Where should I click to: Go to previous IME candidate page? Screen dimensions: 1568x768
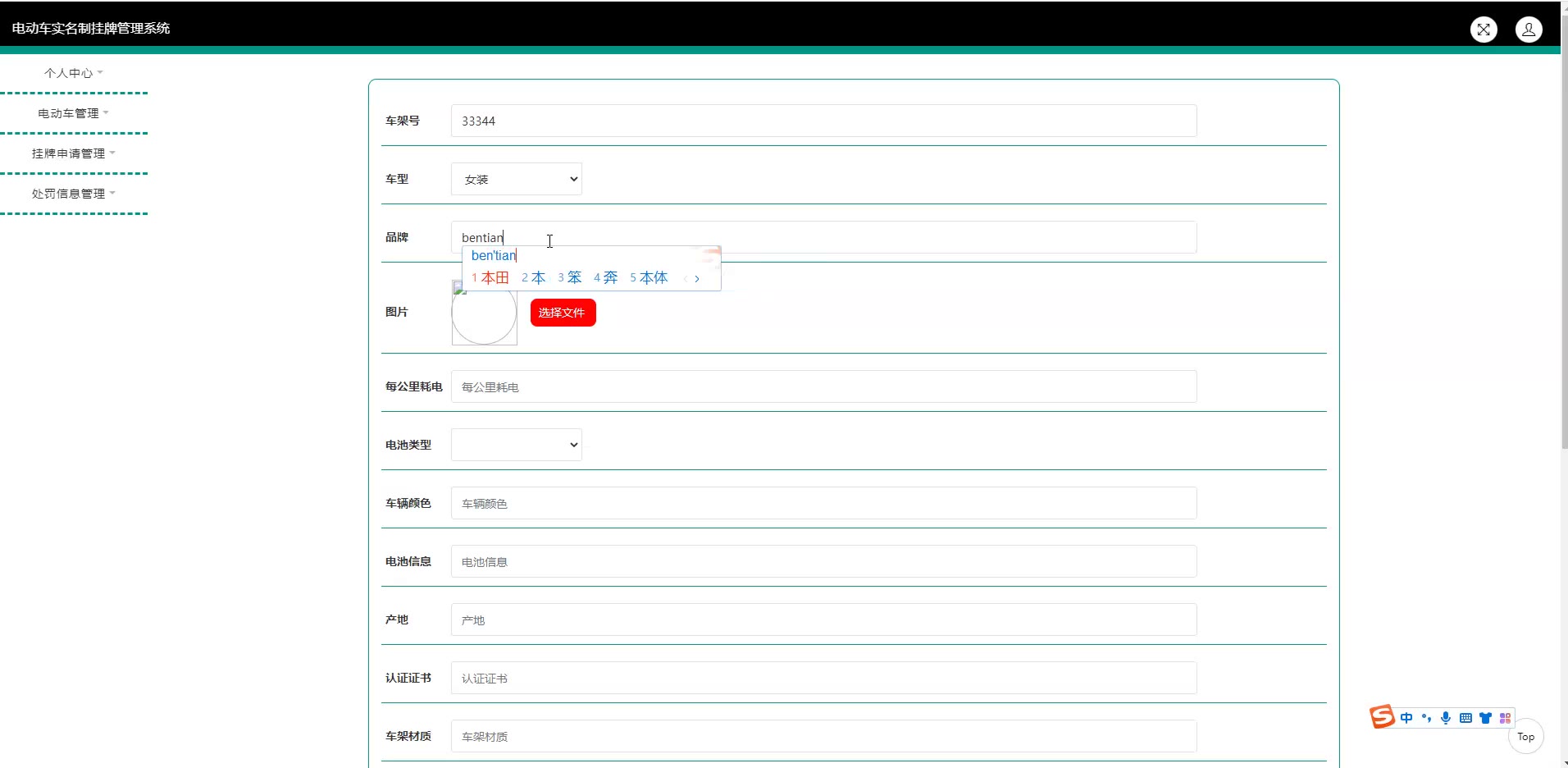(x=686, y=279)
